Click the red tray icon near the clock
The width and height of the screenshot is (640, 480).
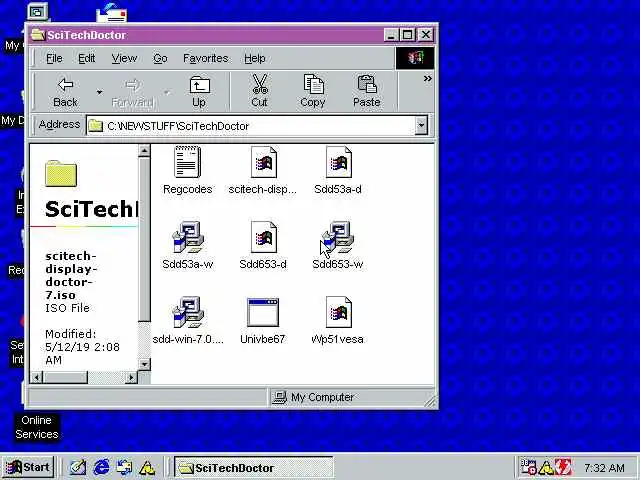point(563,467)
